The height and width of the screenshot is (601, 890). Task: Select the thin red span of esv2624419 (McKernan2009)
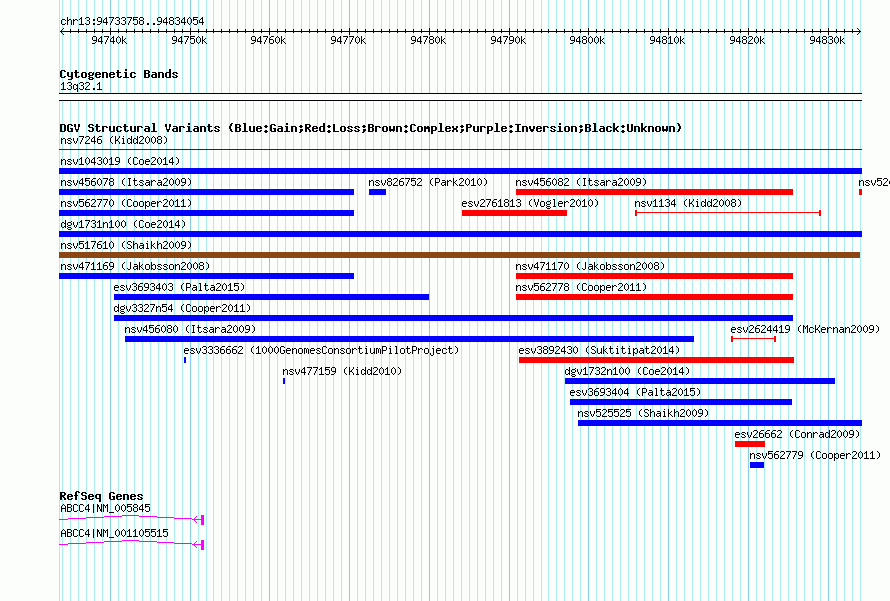tap(753, 339)
